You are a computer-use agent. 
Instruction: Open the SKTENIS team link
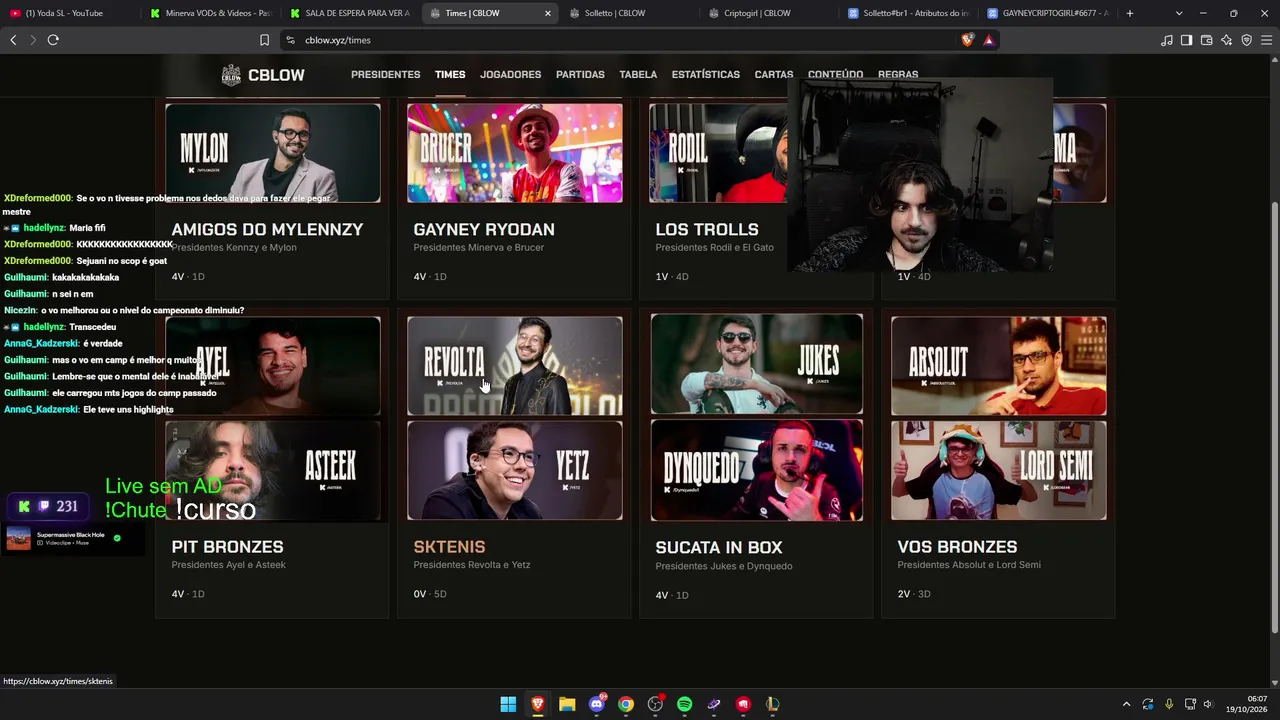[x=449, y=547]
